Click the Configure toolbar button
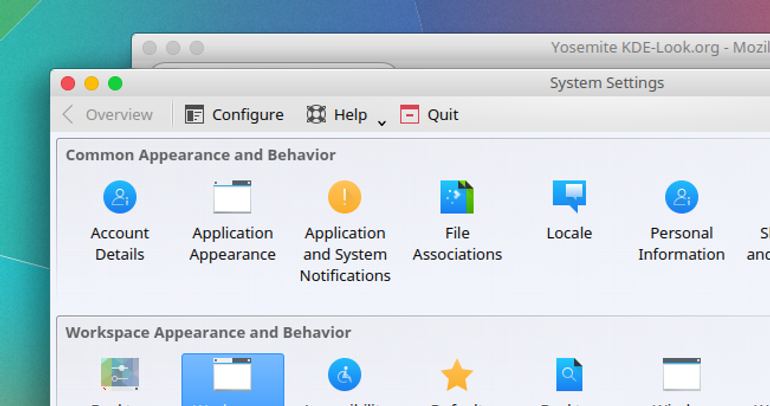Viewport: 770px width, 406px height. click(234, 115)
